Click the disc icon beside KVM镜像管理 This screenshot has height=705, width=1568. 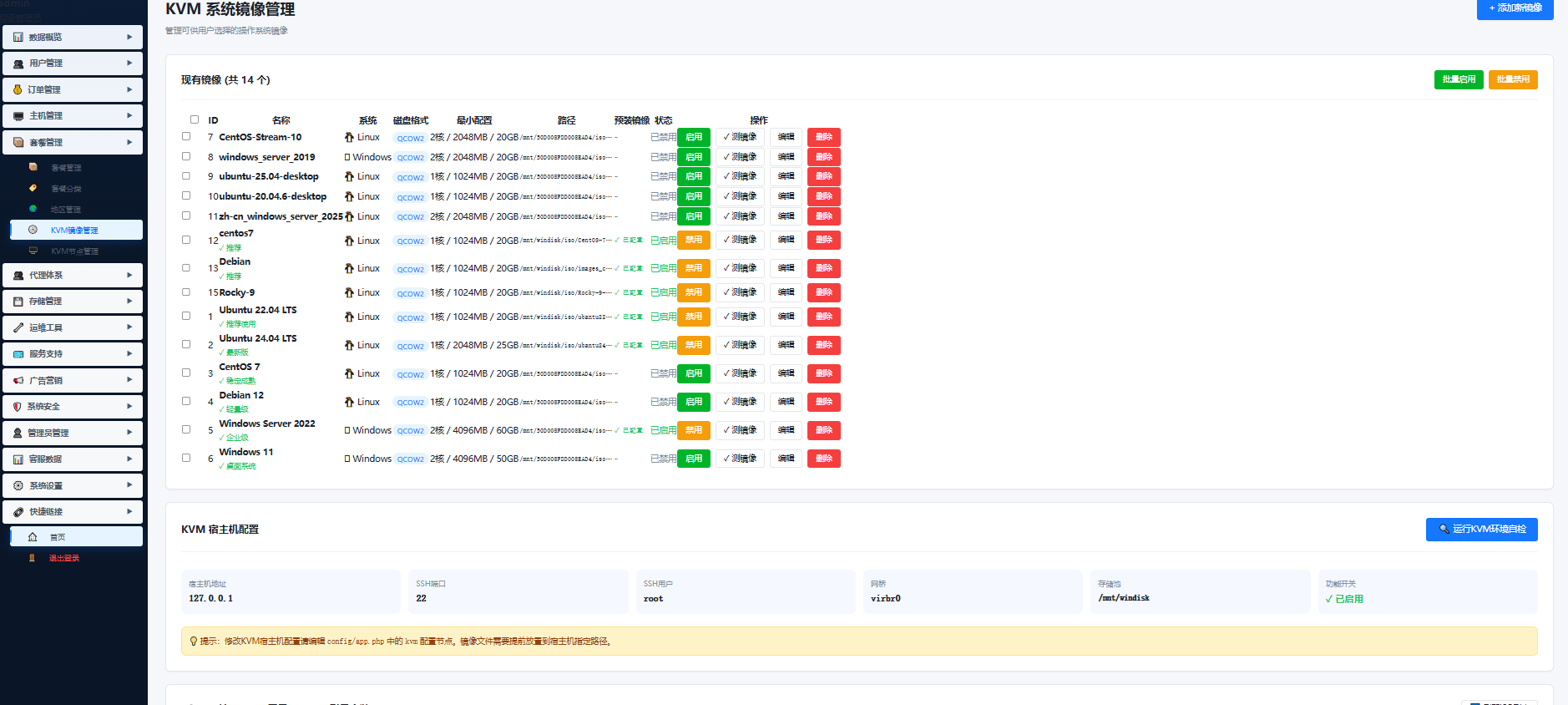coord(33,230)
